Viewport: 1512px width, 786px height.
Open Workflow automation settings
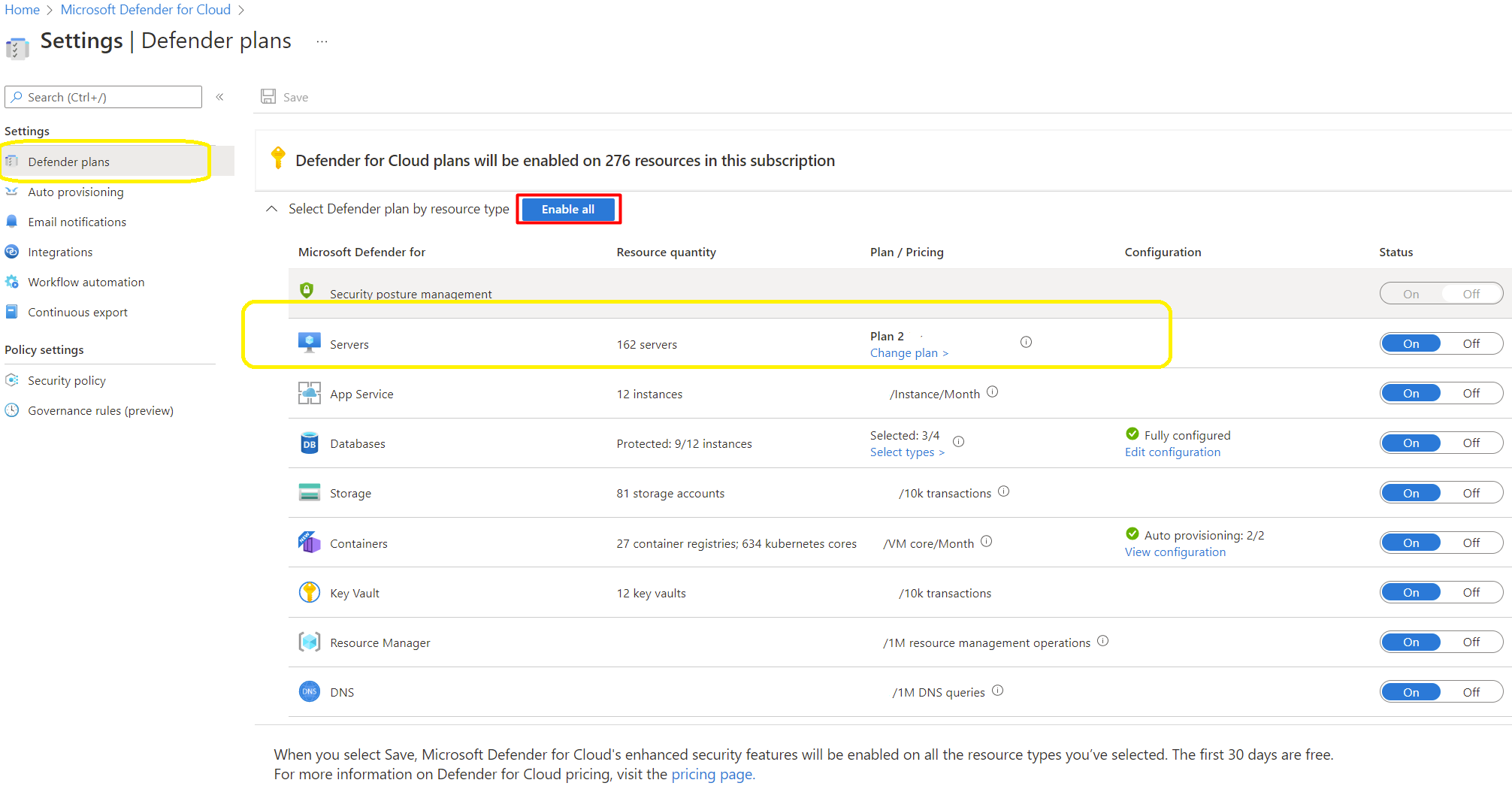click(86, 282)
